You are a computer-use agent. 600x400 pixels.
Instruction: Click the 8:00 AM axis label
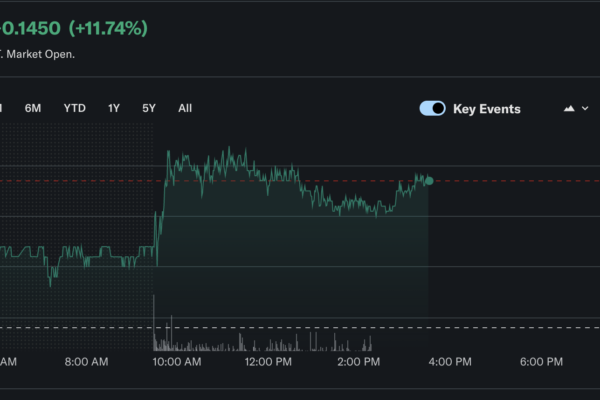[x=86, y=362]
